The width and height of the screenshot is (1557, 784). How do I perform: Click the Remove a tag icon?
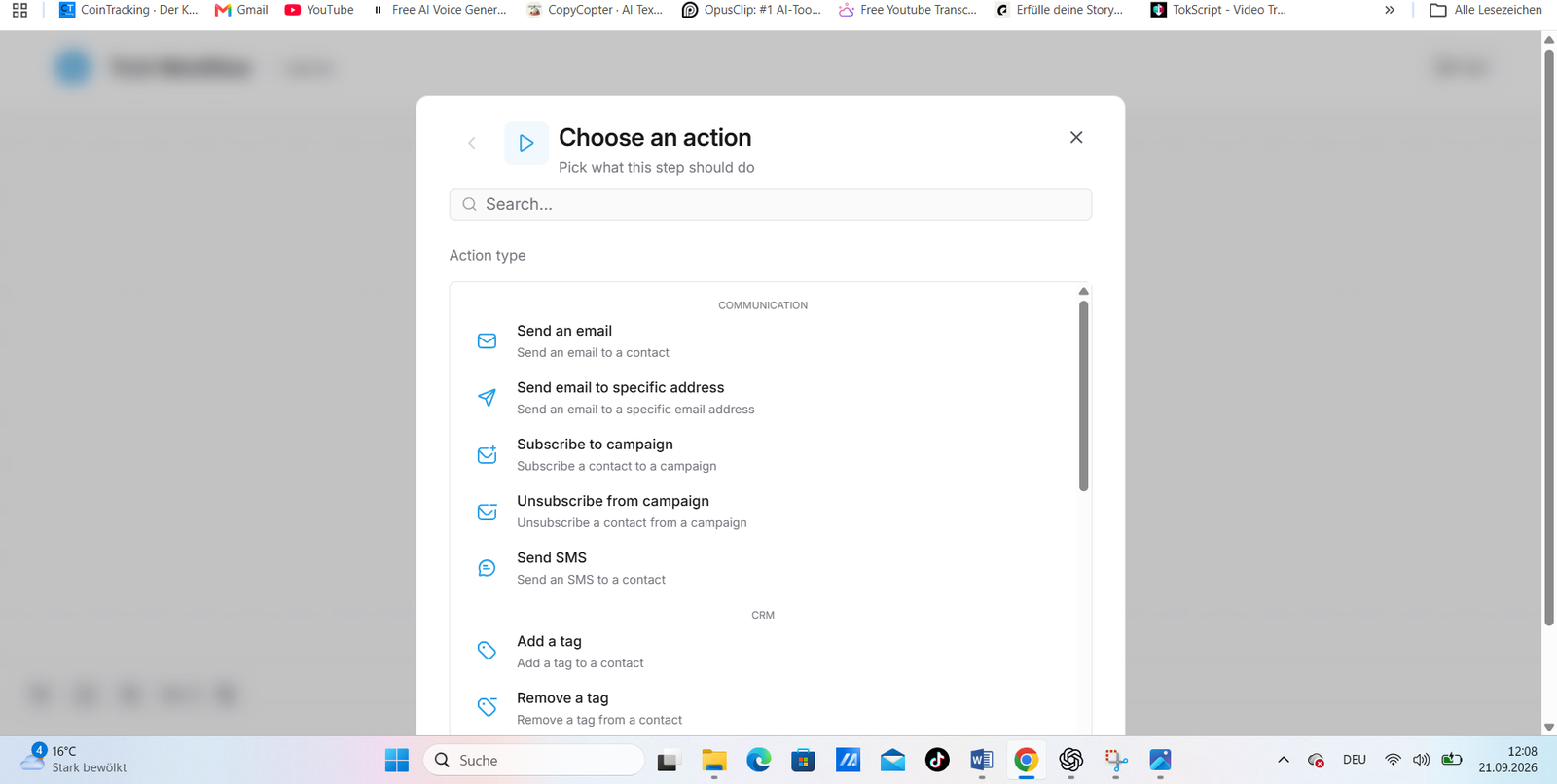click(x=487, y=707)
